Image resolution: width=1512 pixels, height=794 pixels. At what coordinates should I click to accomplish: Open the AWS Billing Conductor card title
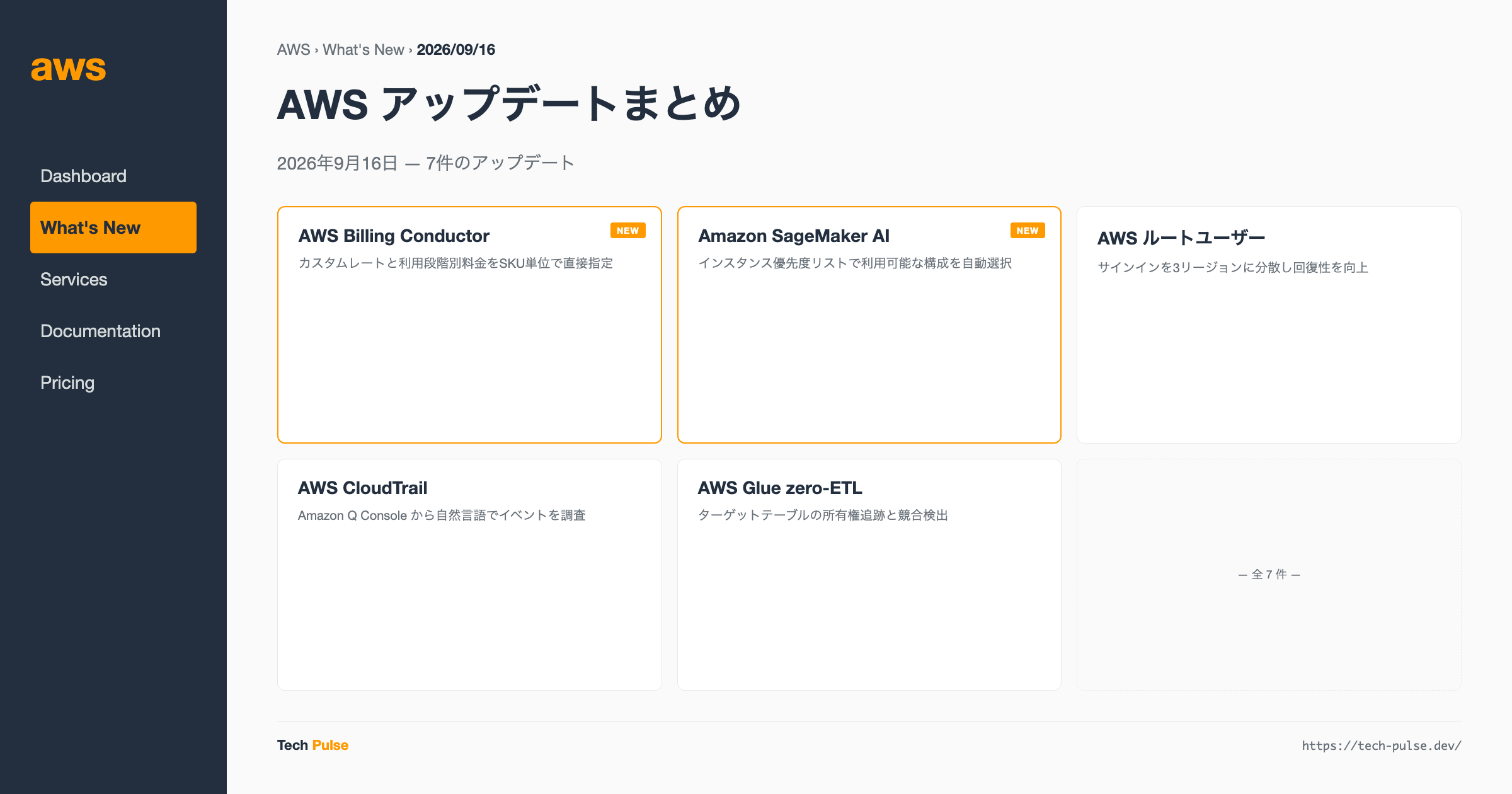(x=394, y=236)
